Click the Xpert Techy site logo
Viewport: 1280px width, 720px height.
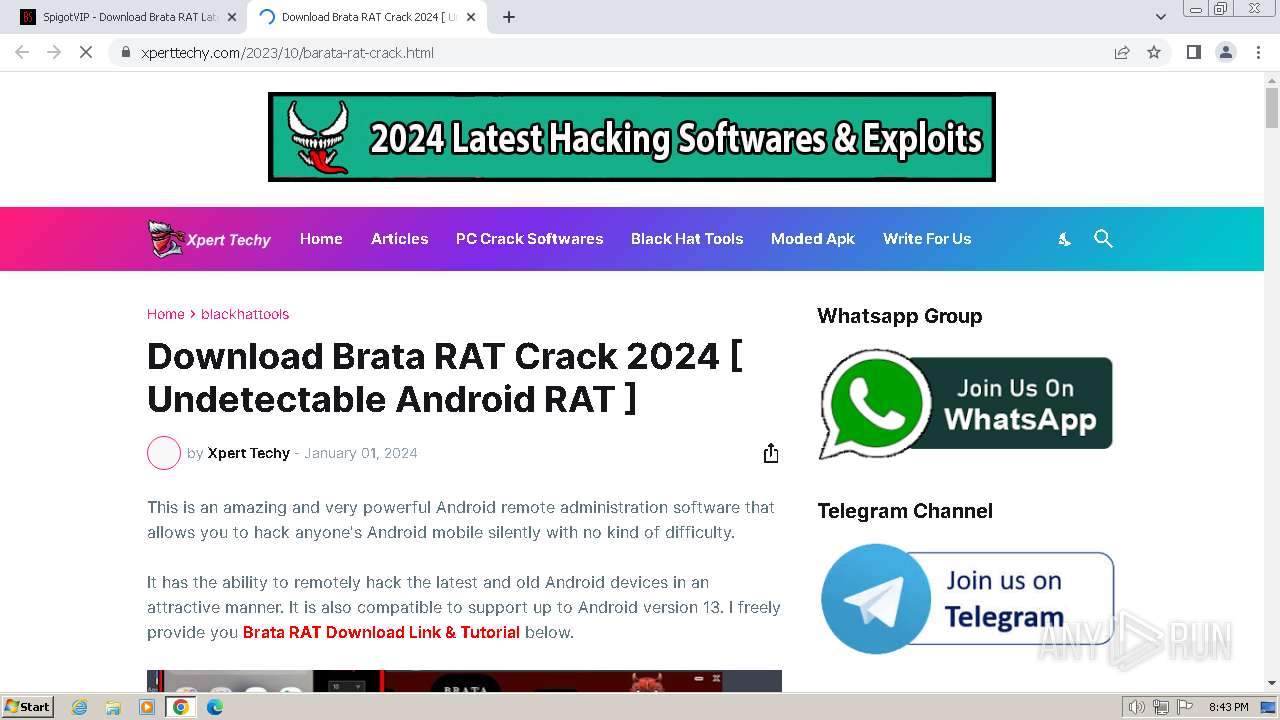209,239
